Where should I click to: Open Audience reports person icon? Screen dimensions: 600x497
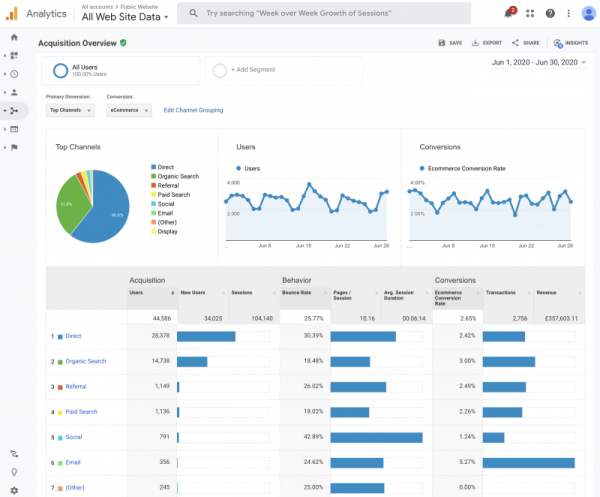click(14, 92)
